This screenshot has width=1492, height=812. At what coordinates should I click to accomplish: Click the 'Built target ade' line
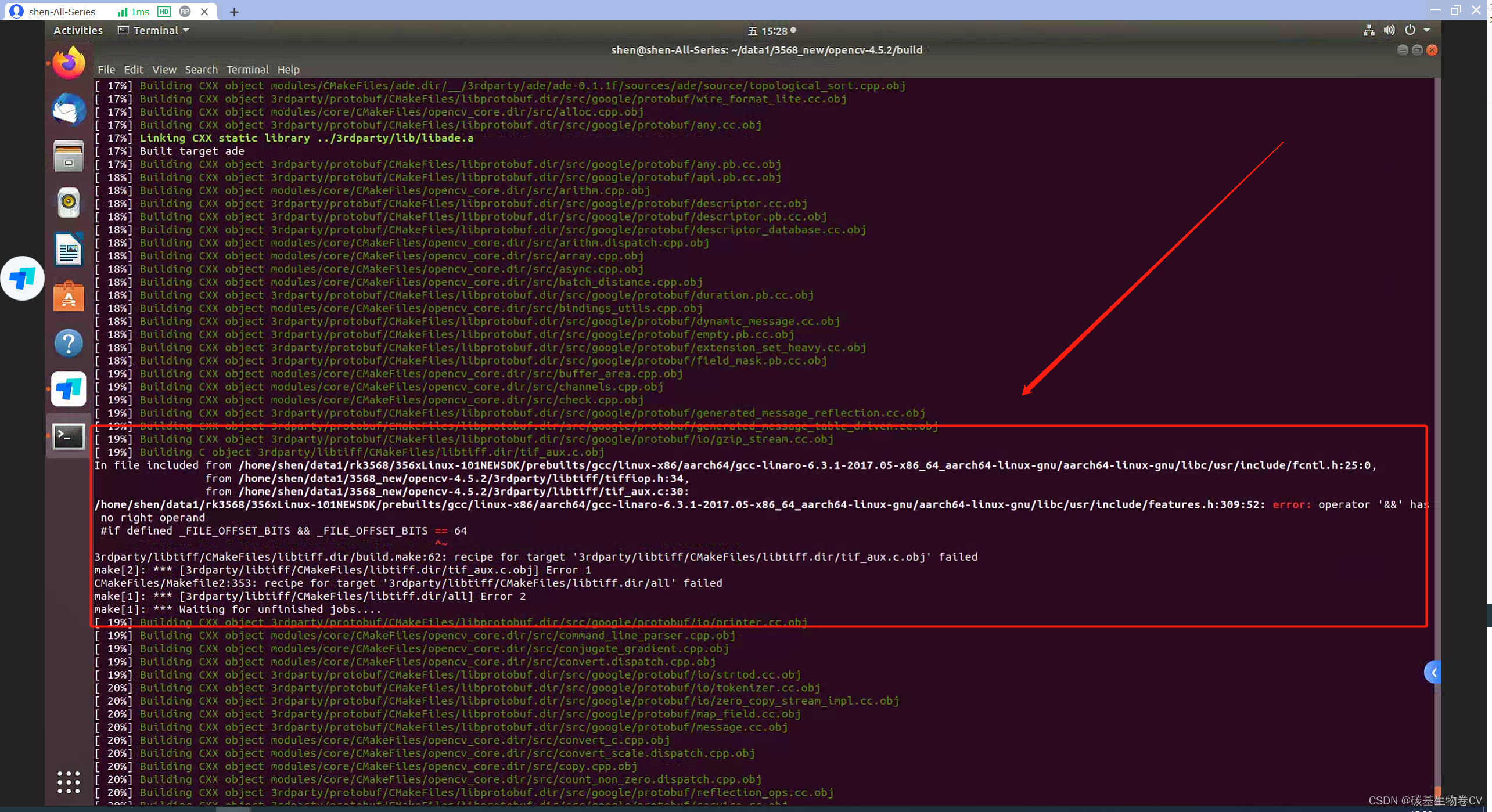(x=169, y=151)
